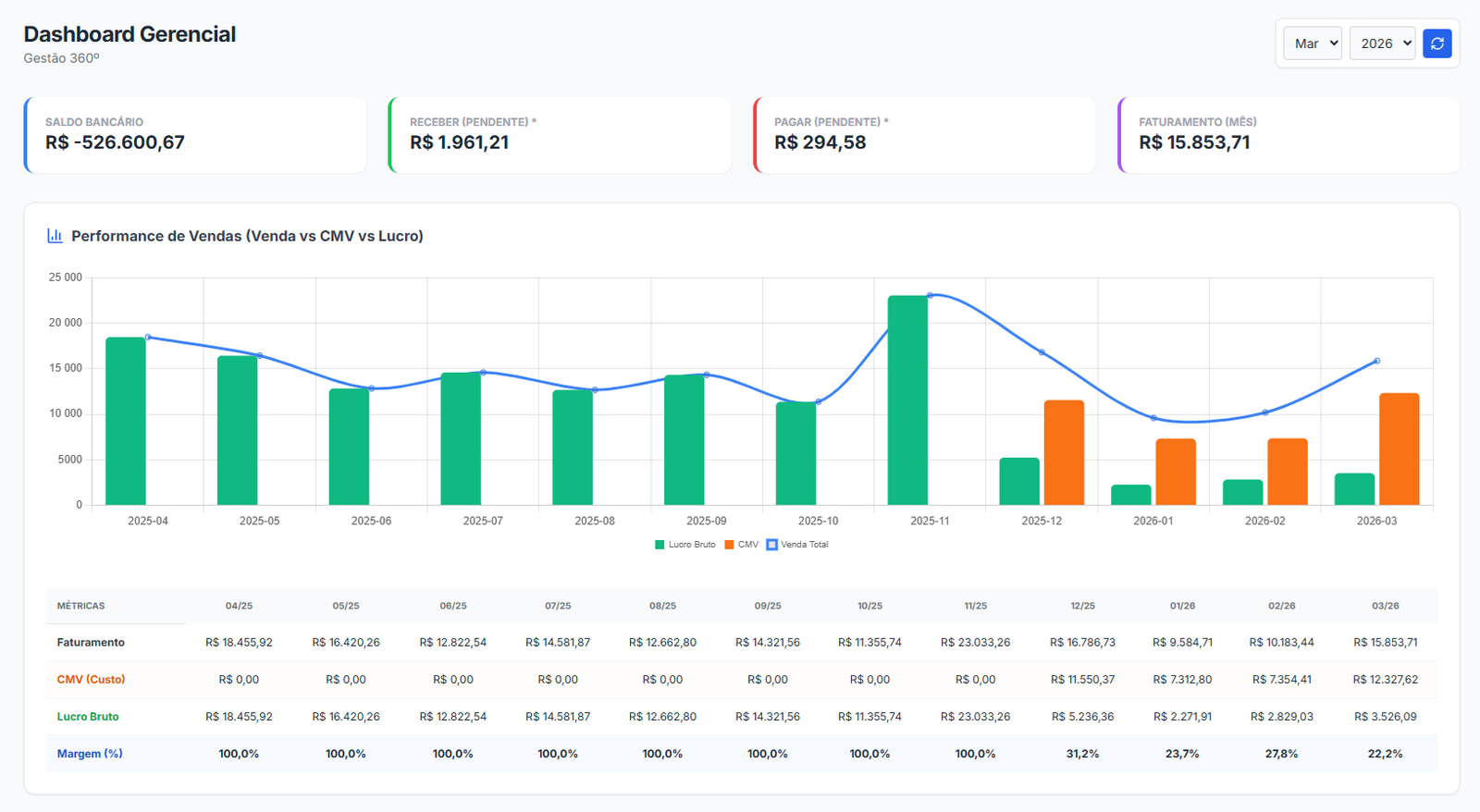Open the 2026 year dropdown

point(1382,43)
